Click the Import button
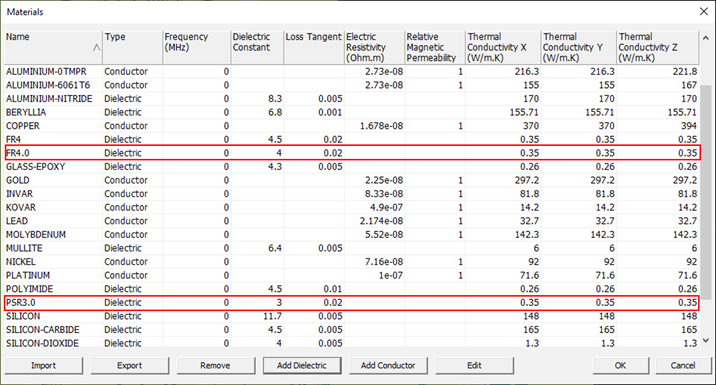716x385 pixels. click(44, 365)
